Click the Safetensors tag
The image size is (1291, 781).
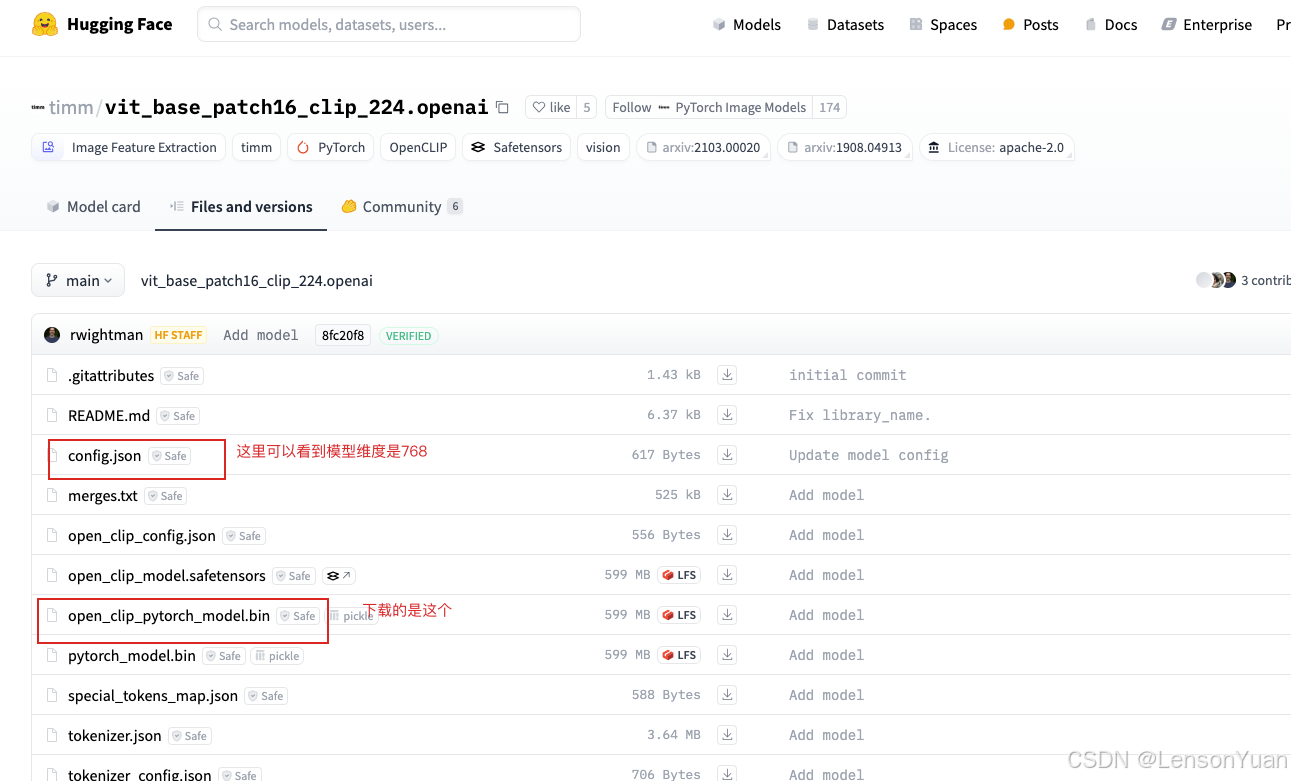(516, 147)
